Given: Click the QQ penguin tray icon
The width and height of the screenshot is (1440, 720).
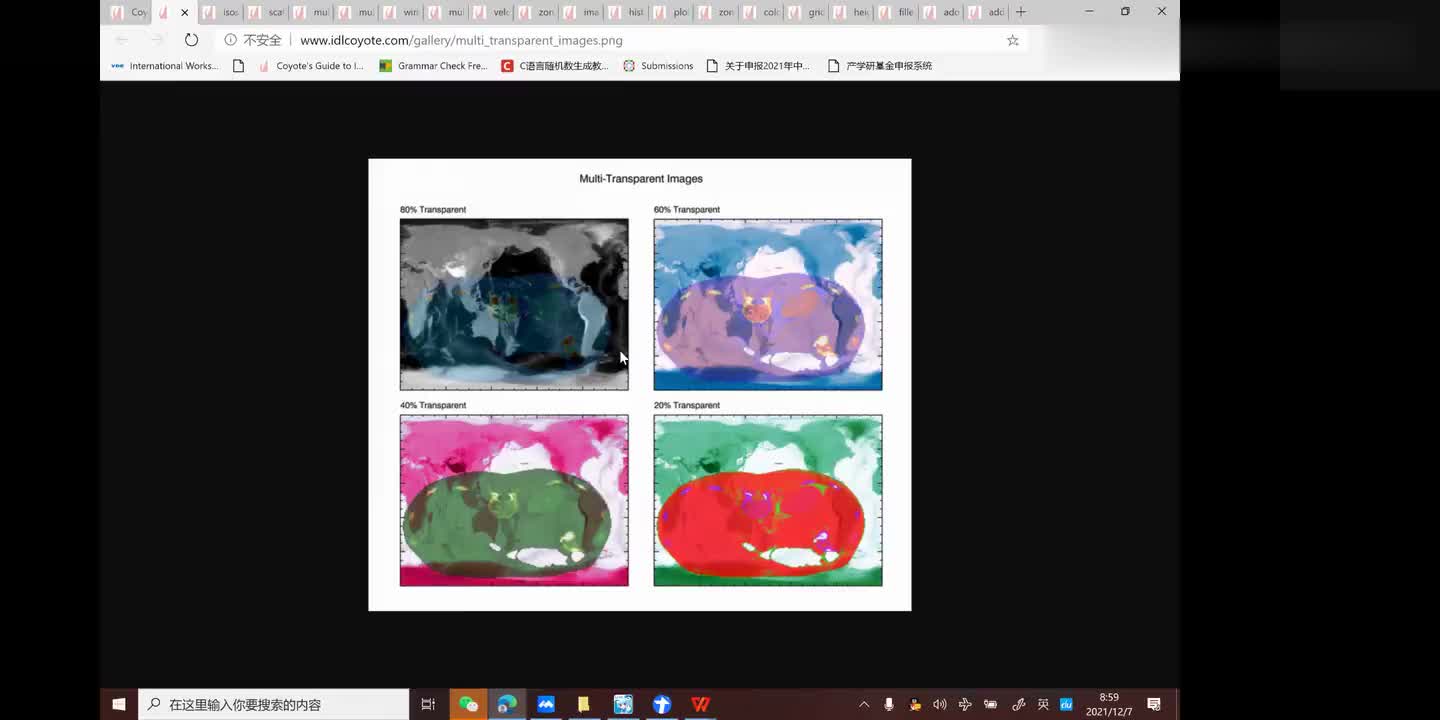Looking at the screenshot, I should pos(915,704).
